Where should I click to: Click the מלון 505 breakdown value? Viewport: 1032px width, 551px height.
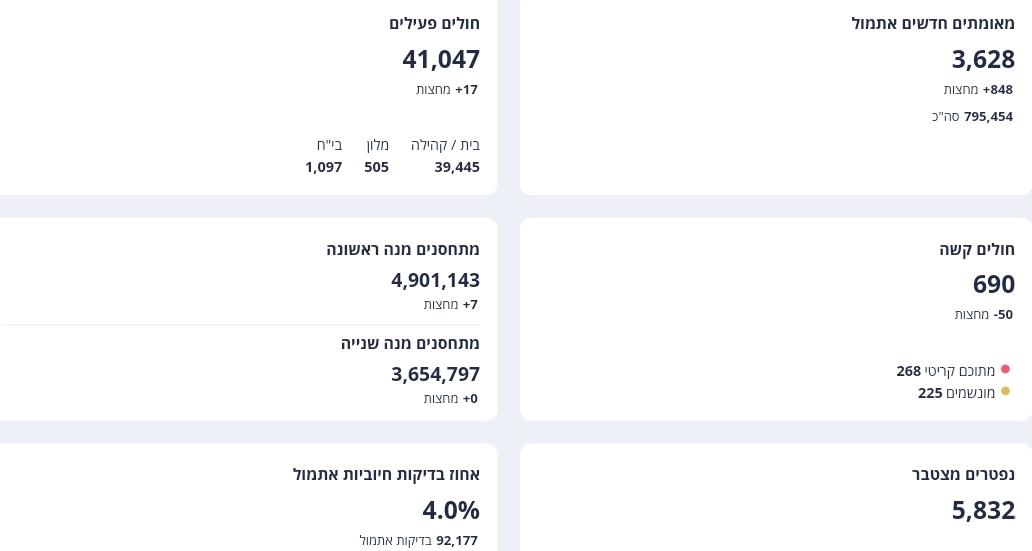point(377,156)
